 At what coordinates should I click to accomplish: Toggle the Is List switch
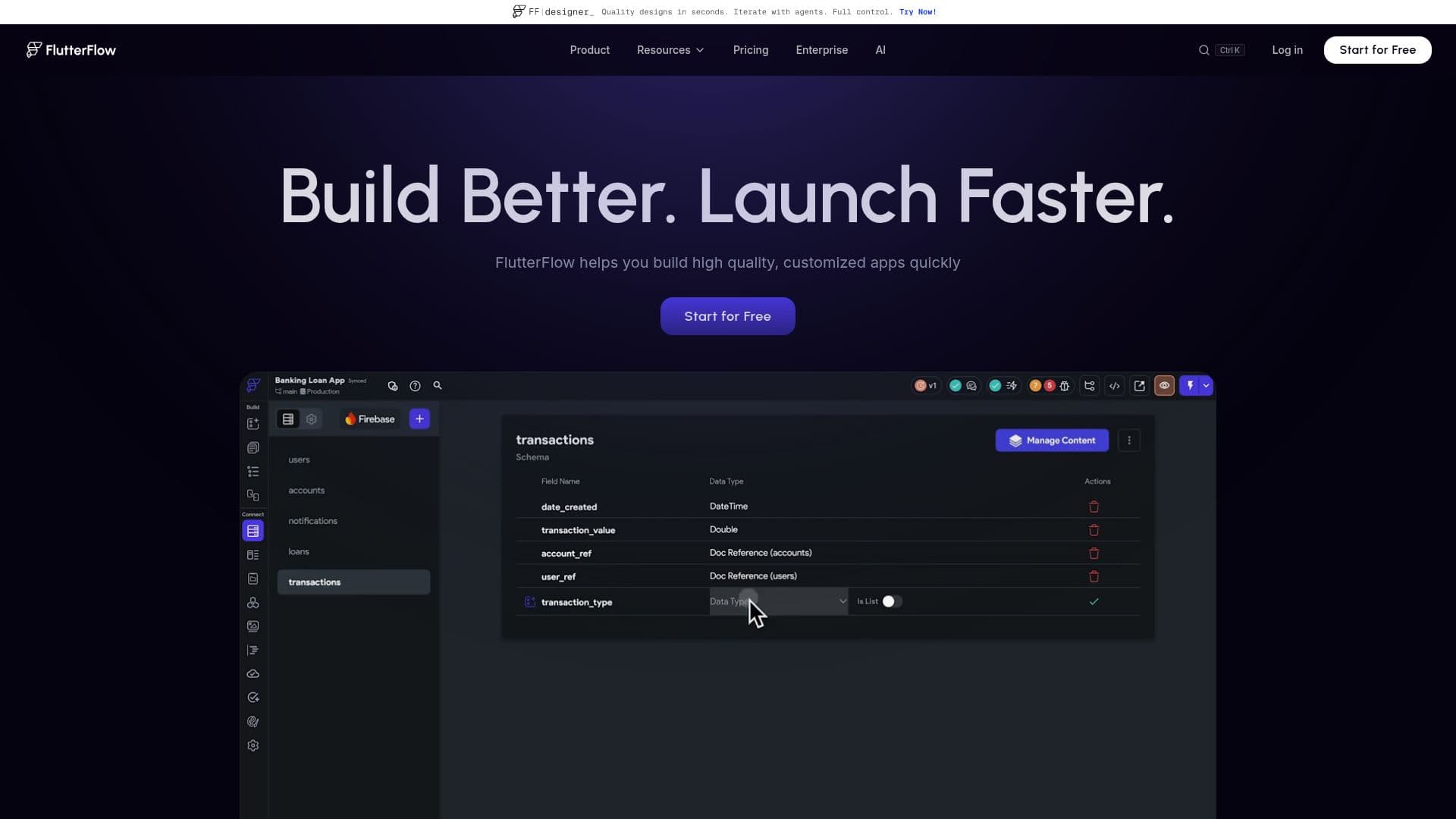(892, 601)
